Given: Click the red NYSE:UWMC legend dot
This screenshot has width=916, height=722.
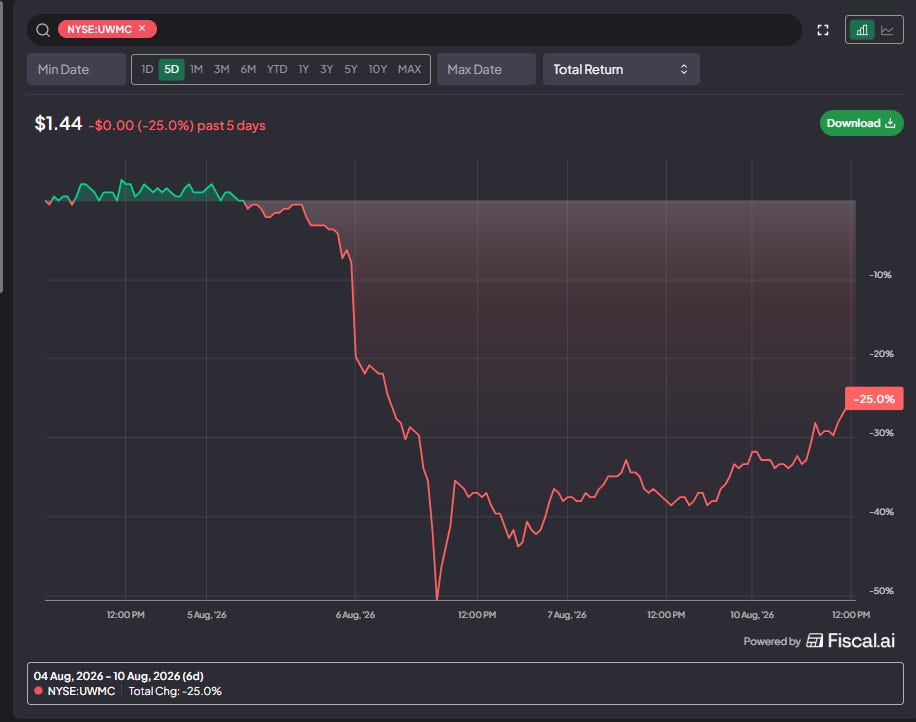Looking at the screenshot, I should click(39, 690).
